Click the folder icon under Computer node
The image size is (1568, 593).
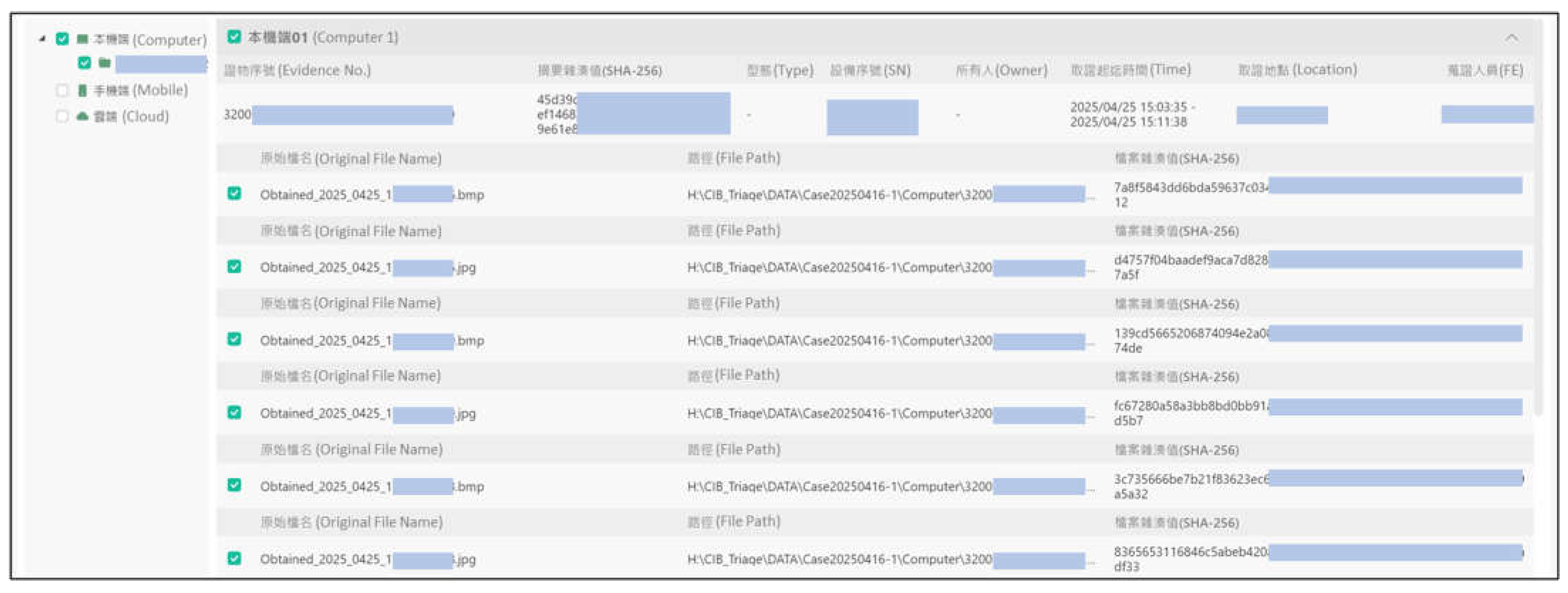105,63
